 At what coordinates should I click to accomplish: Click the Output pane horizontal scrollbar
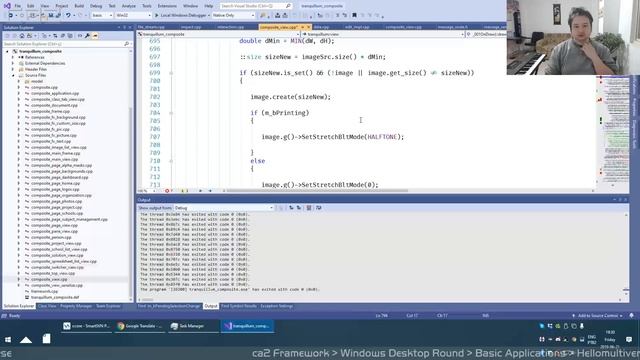pyautogui.click(x=147, y=300)
